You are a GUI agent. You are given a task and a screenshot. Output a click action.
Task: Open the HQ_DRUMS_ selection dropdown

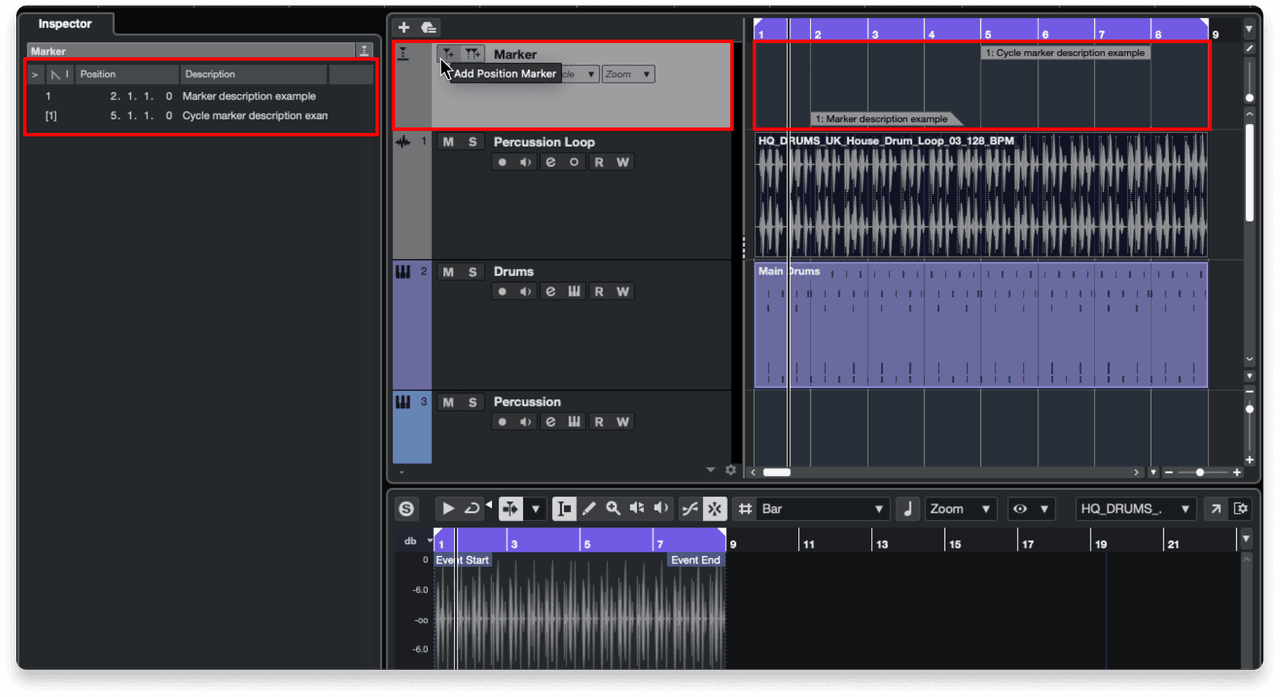pyautogui.click(x=1135, y=508)
